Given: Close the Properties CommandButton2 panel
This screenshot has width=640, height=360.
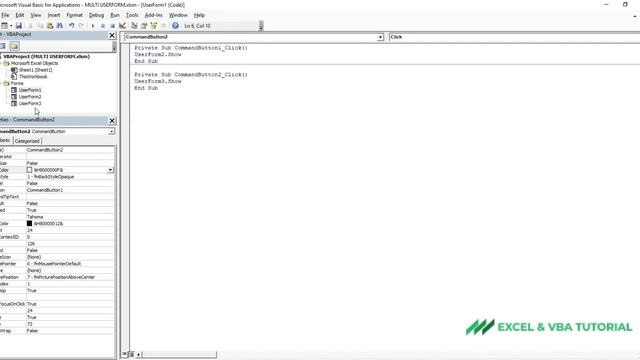Looking at the screenshot, I should pos(112,121).
